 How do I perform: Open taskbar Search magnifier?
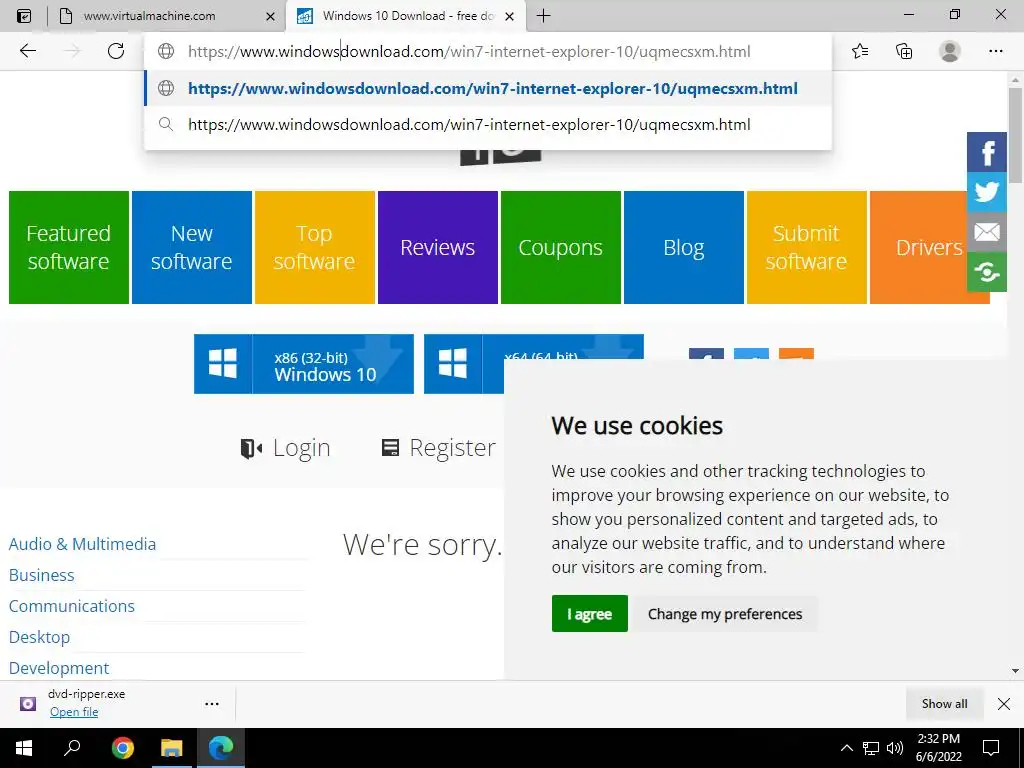(72, 748)
